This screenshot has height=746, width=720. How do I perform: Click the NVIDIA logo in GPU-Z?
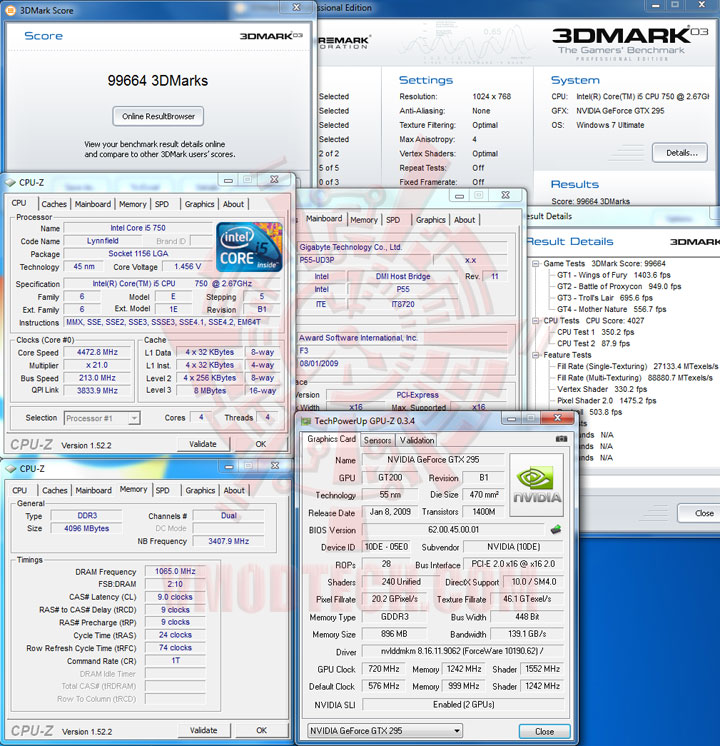(536, 485)
